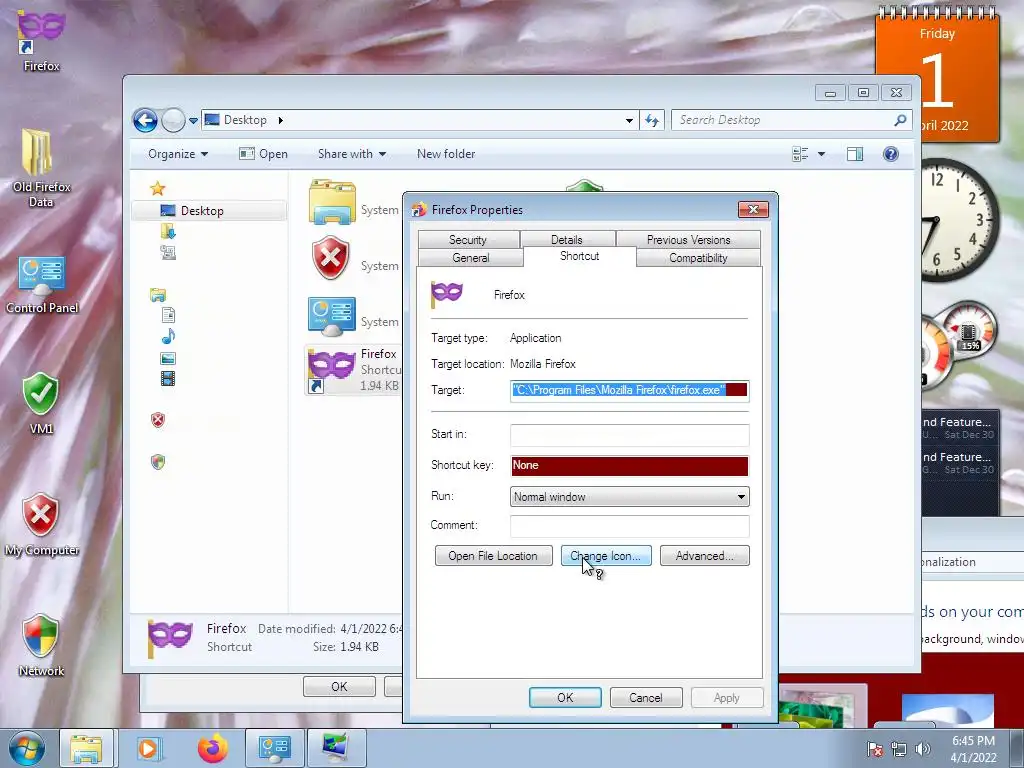Close the Firefox Properties dialog
The height and width of the screenshot is (768, 1024).
coord(753,209)
